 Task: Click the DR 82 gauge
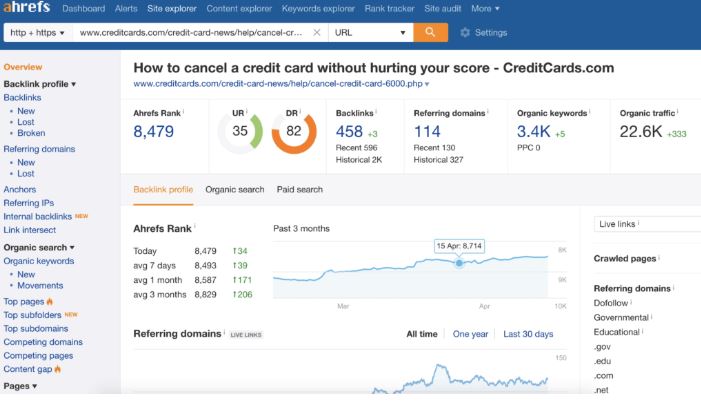click(294, 131)
